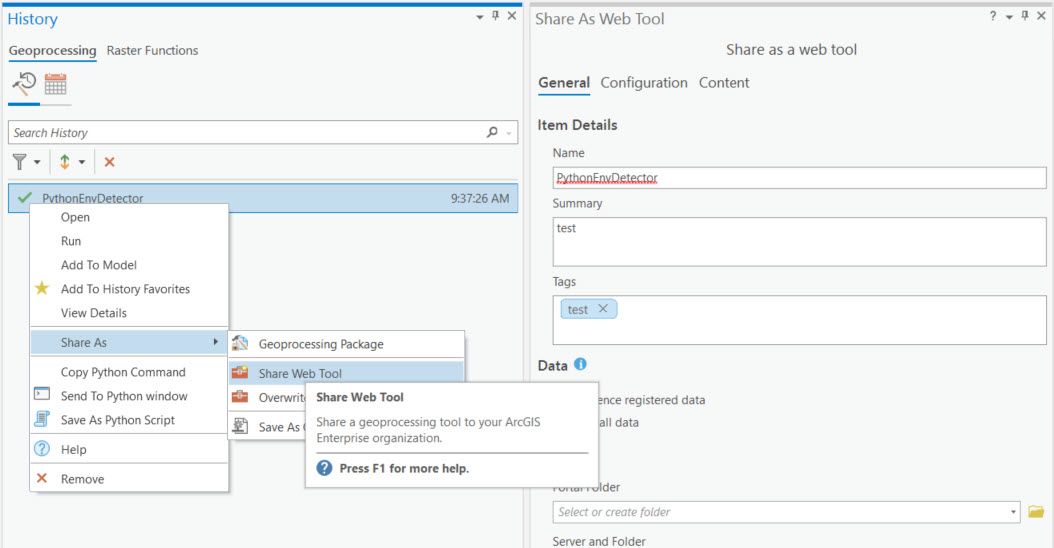Remove the 'test' tag
This screenshot has height=548, width=1054.
point(603,309)
